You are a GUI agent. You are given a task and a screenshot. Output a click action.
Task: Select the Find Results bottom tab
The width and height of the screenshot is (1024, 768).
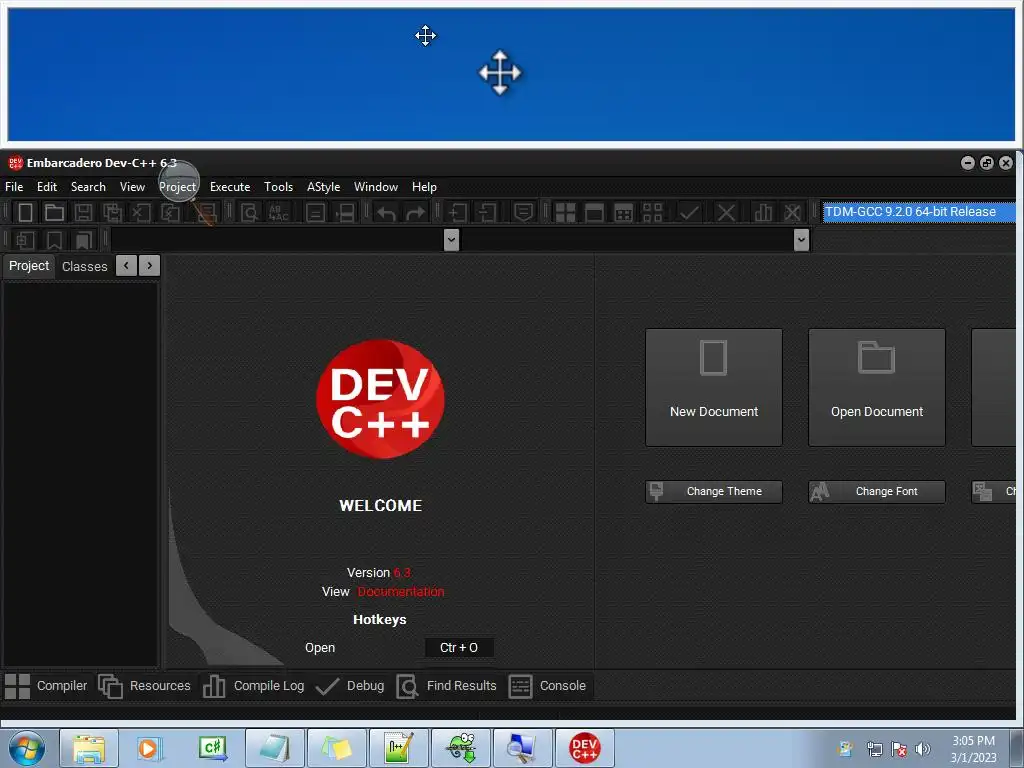447,686
